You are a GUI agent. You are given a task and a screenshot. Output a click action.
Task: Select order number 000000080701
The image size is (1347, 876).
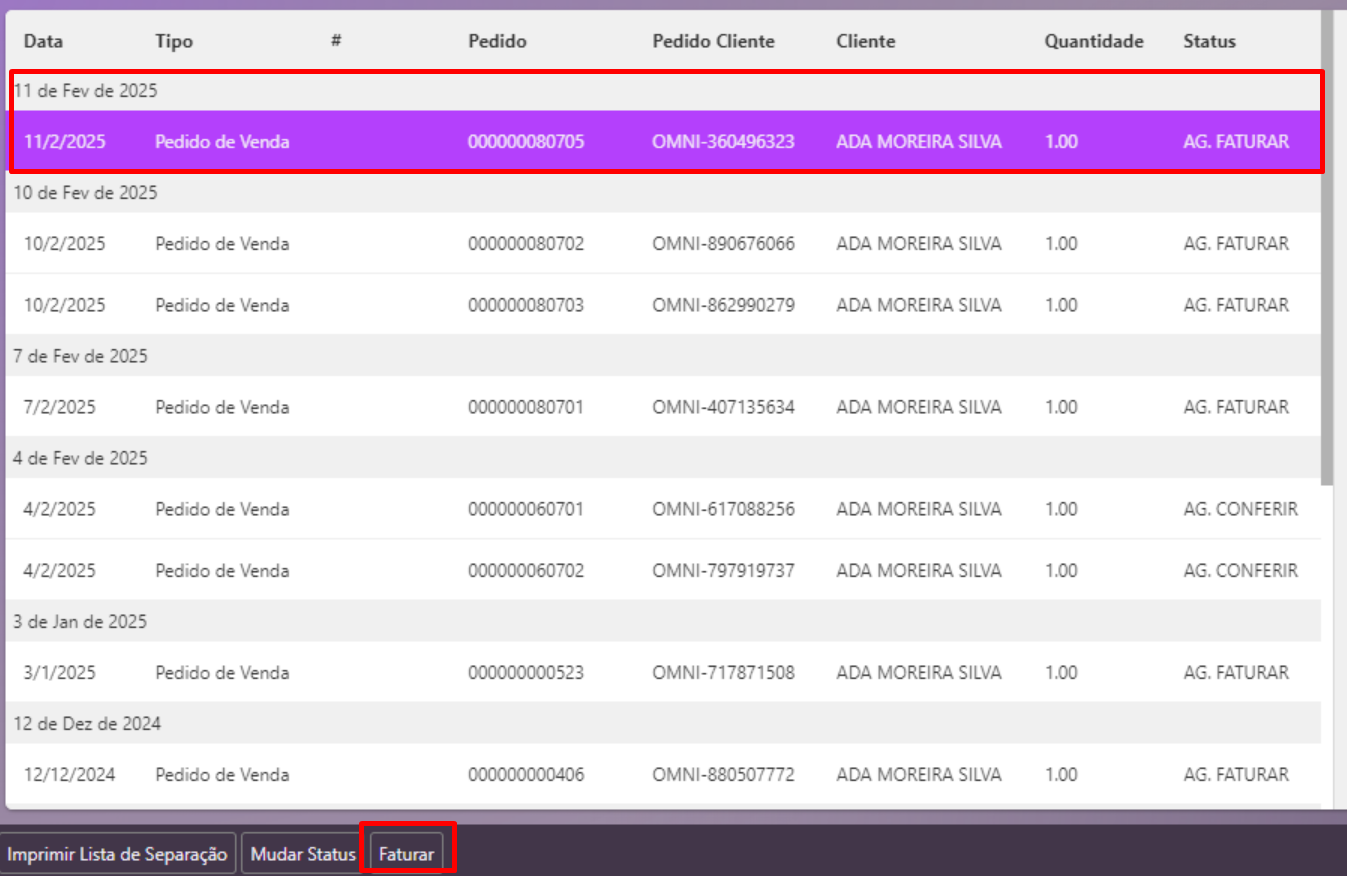coord(526,407)
